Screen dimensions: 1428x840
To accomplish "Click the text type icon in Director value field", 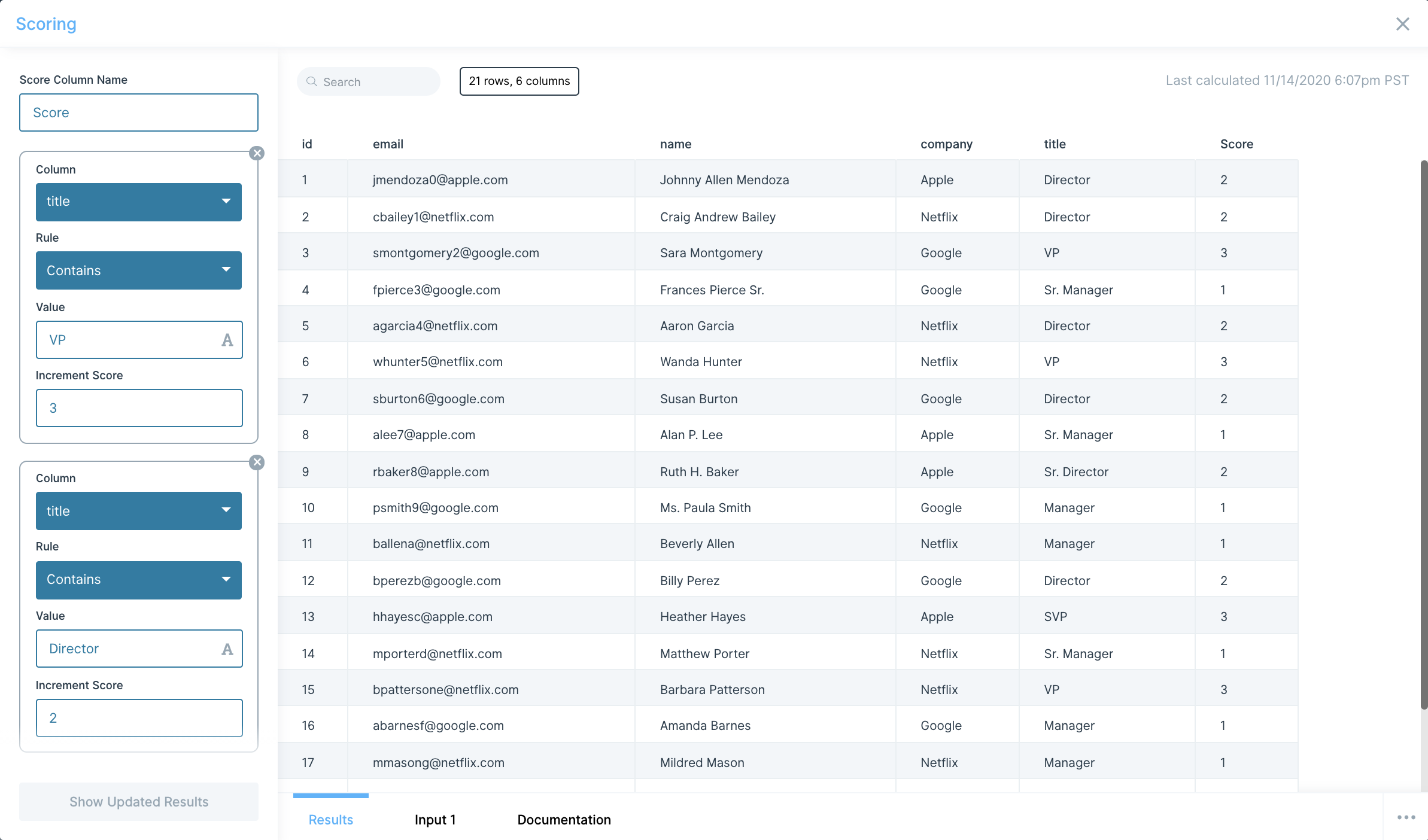I will (x=227, y=649).
